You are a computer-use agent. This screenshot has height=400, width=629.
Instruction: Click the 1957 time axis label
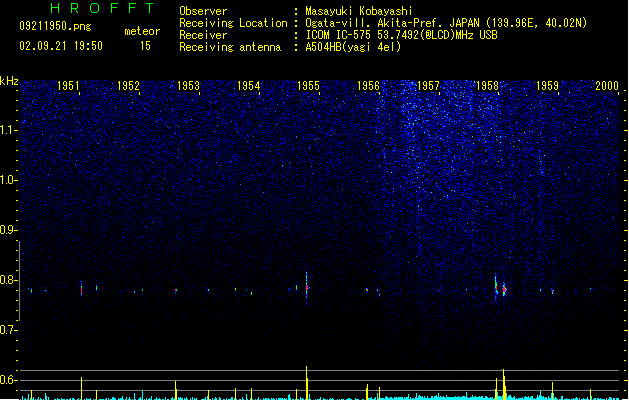pos(428,85)
